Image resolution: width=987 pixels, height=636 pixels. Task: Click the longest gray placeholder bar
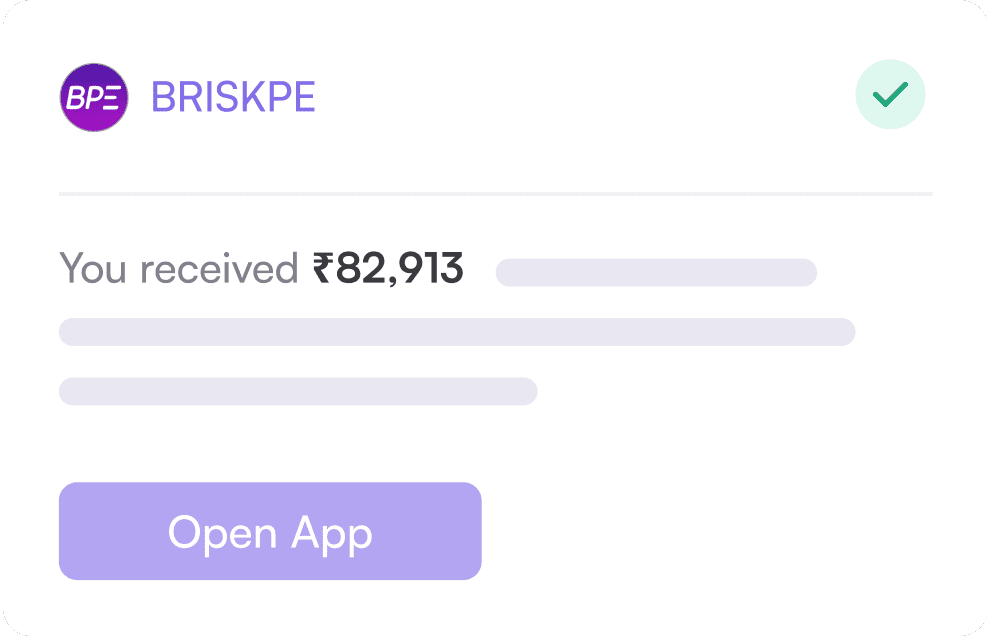coord(457,332)
